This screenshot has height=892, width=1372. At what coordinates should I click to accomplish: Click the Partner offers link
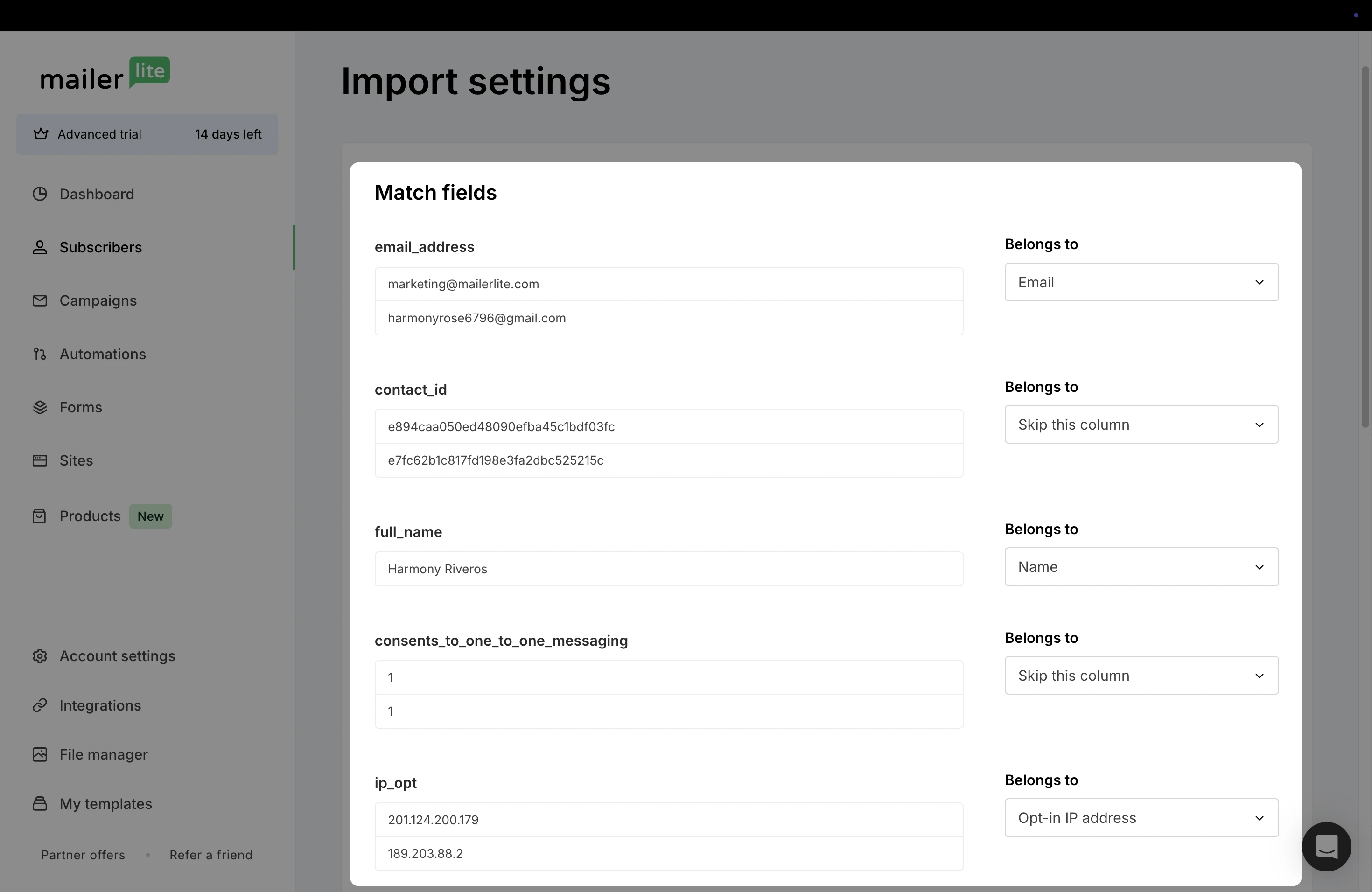pyautogui.click(x=83, y=855)
